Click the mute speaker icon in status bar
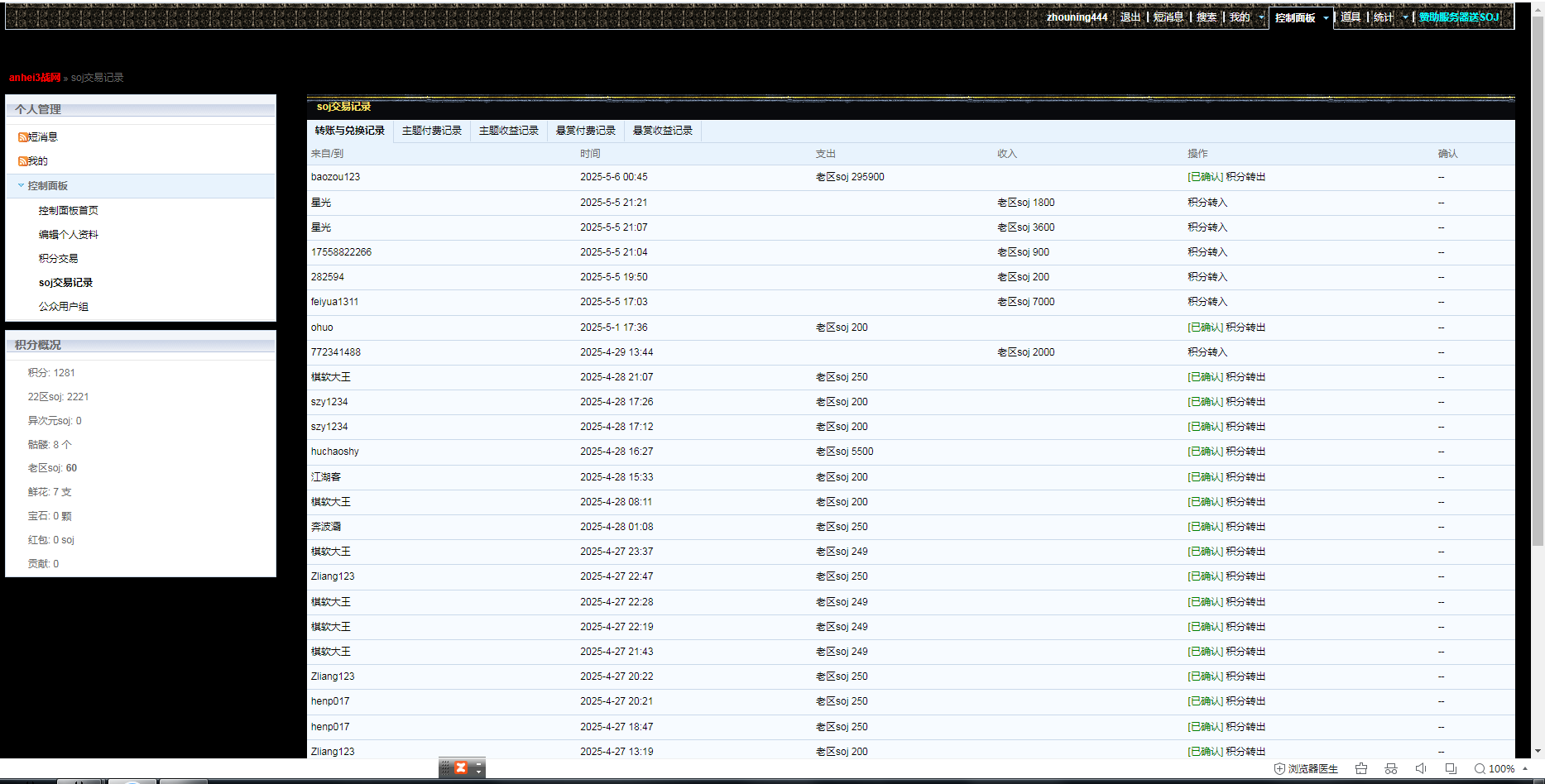This screenshot has width=1545, height=784. pos(1421,769)
